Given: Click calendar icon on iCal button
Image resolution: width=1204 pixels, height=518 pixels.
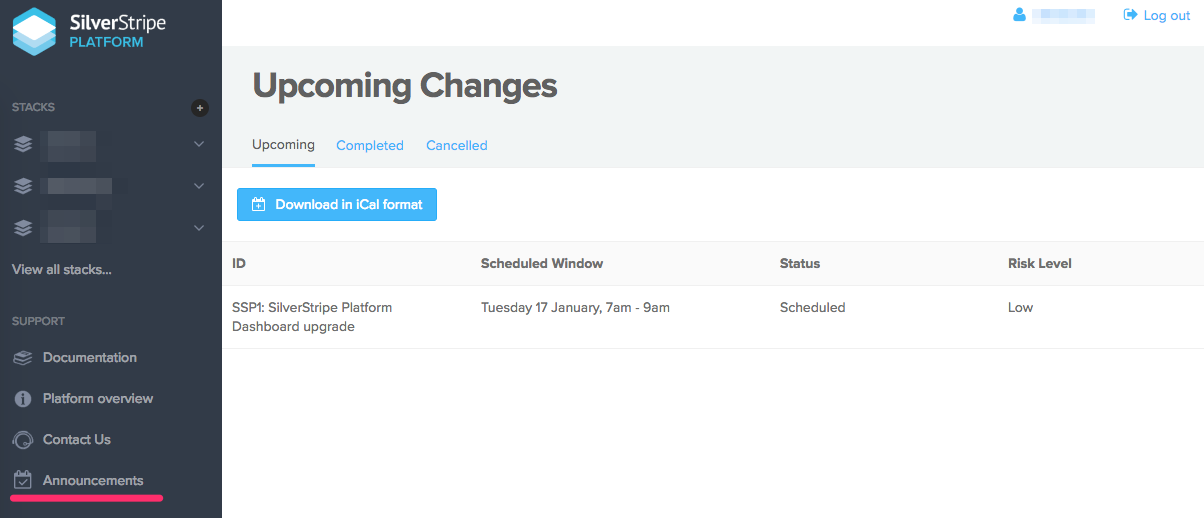Looking at the screenshot, I should (x=258, y=204).
